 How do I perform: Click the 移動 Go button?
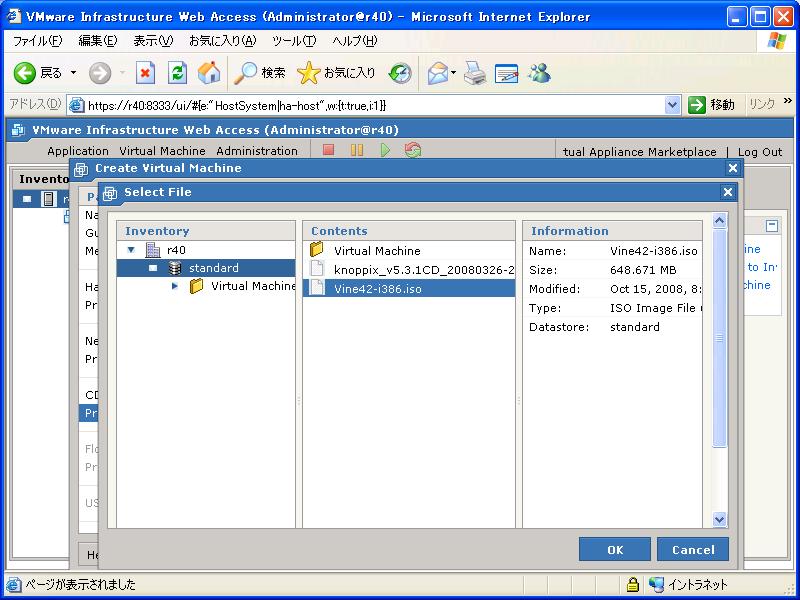(x=711, y=105)
